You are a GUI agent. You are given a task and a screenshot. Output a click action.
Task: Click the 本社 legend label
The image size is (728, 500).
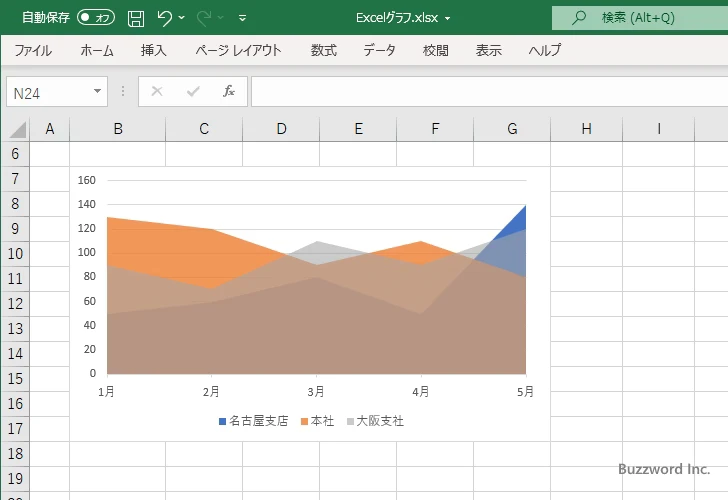coord(323,421)
